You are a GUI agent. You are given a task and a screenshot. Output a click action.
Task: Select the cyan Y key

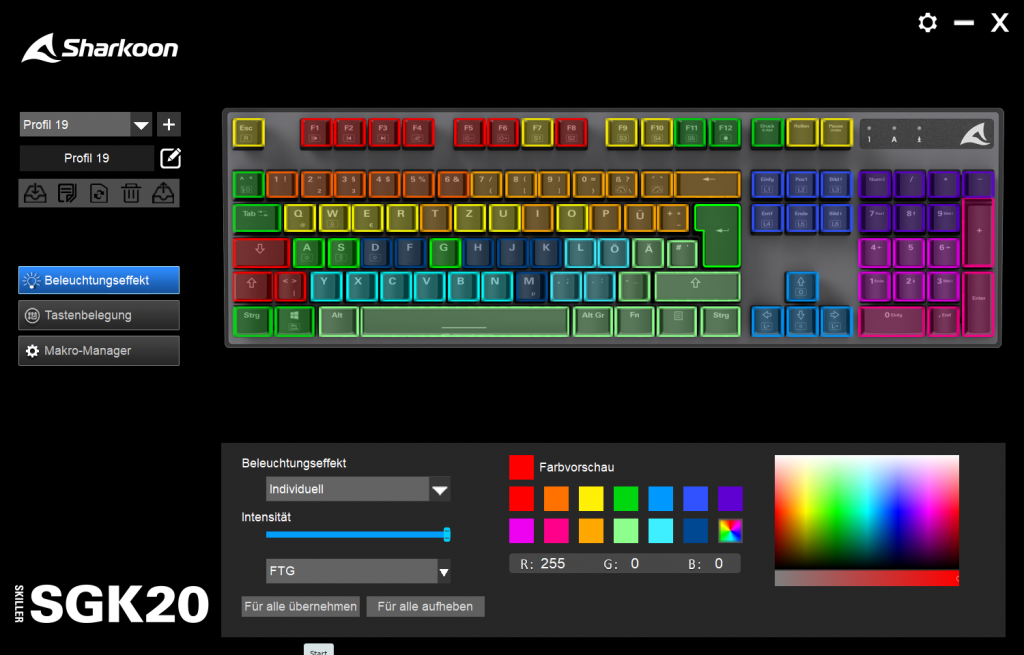coord(325,286)
